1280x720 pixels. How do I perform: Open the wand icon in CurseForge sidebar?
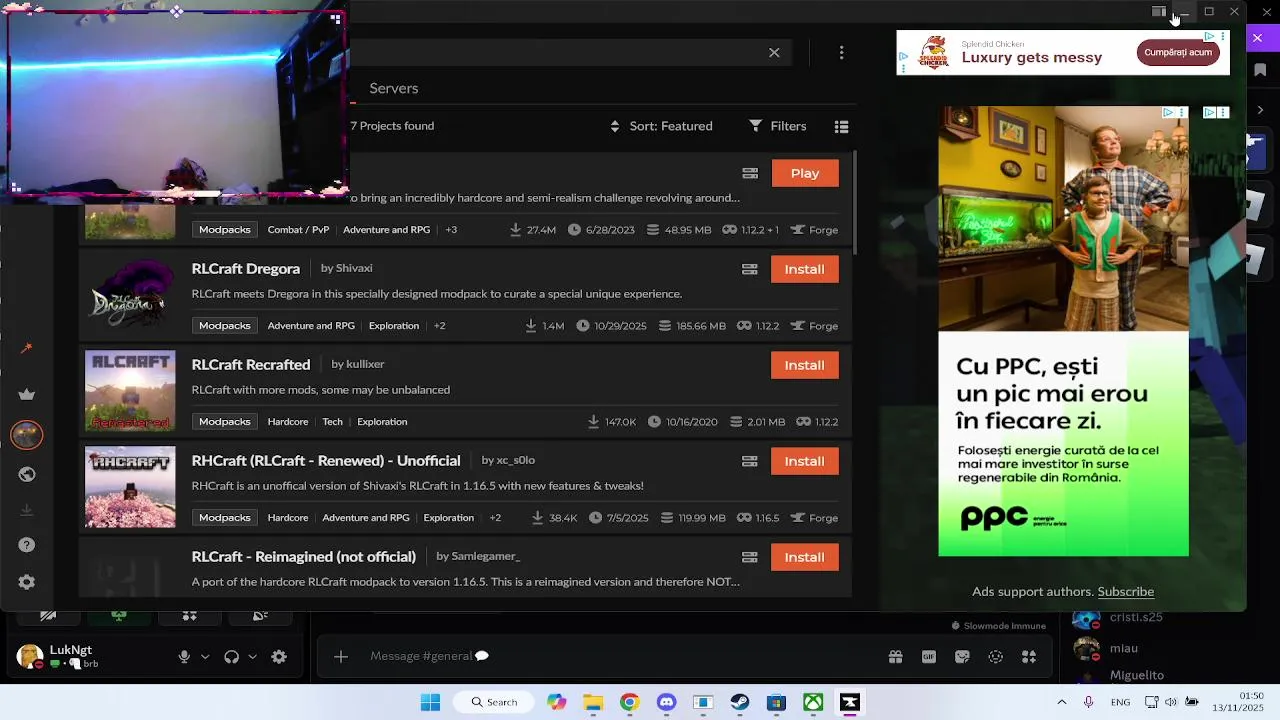[x=27, y=348]
